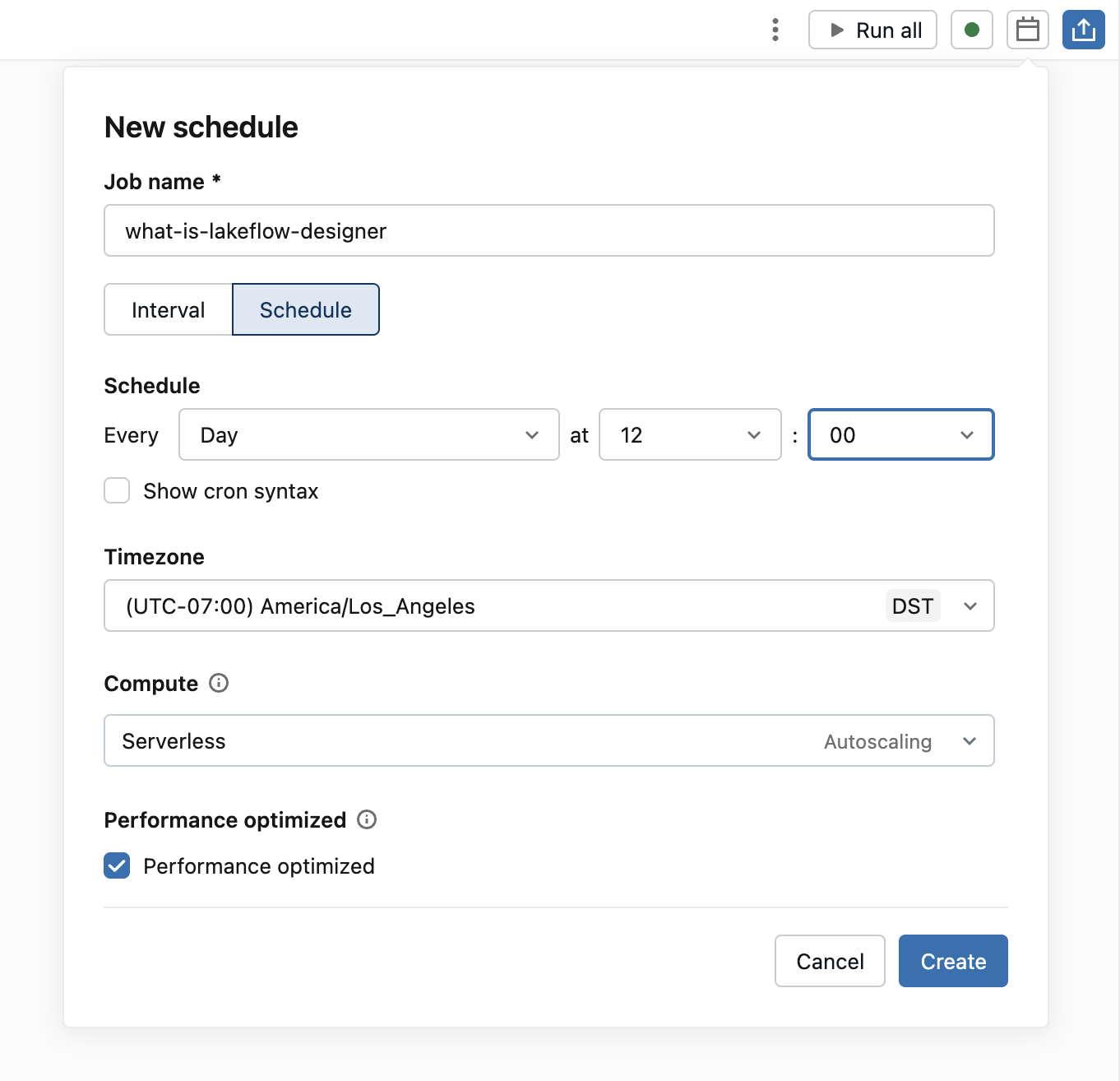The height and width of the screenshot is (1081, 1120).
Task: Click the Run all button
Action: pos(872,30)
